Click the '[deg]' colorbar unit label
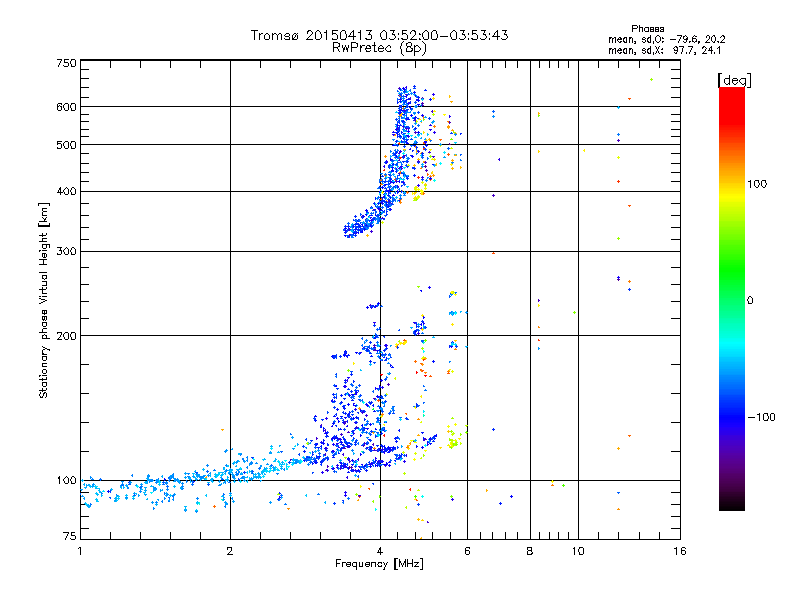 pyautogui.click(x=734, y=80)
